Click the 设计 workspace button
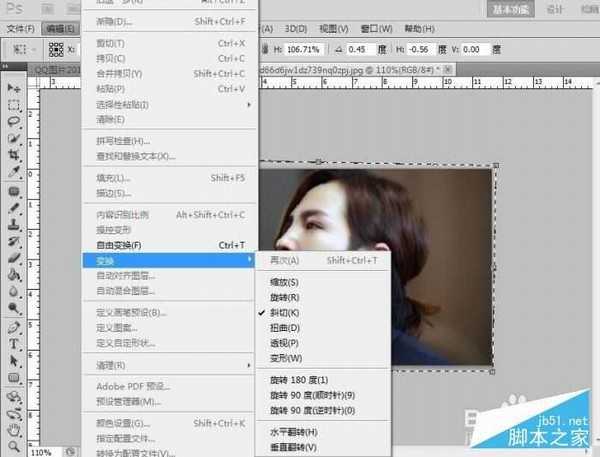This screenshot has height=457, width=600. coord(555,9)
